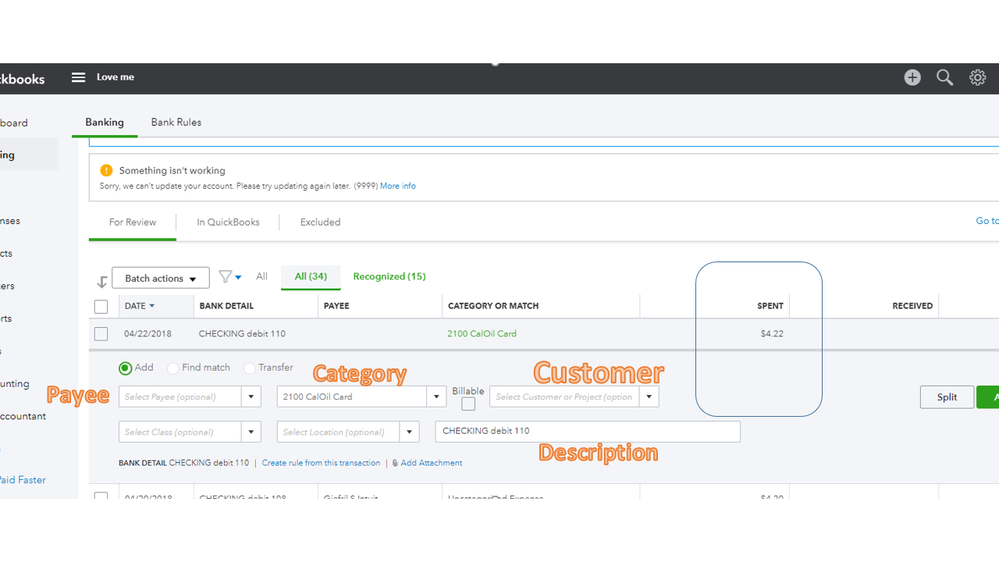The image size is (999, 562).
Task: Click the Select Class input field
Action: [x=180, y=432]
